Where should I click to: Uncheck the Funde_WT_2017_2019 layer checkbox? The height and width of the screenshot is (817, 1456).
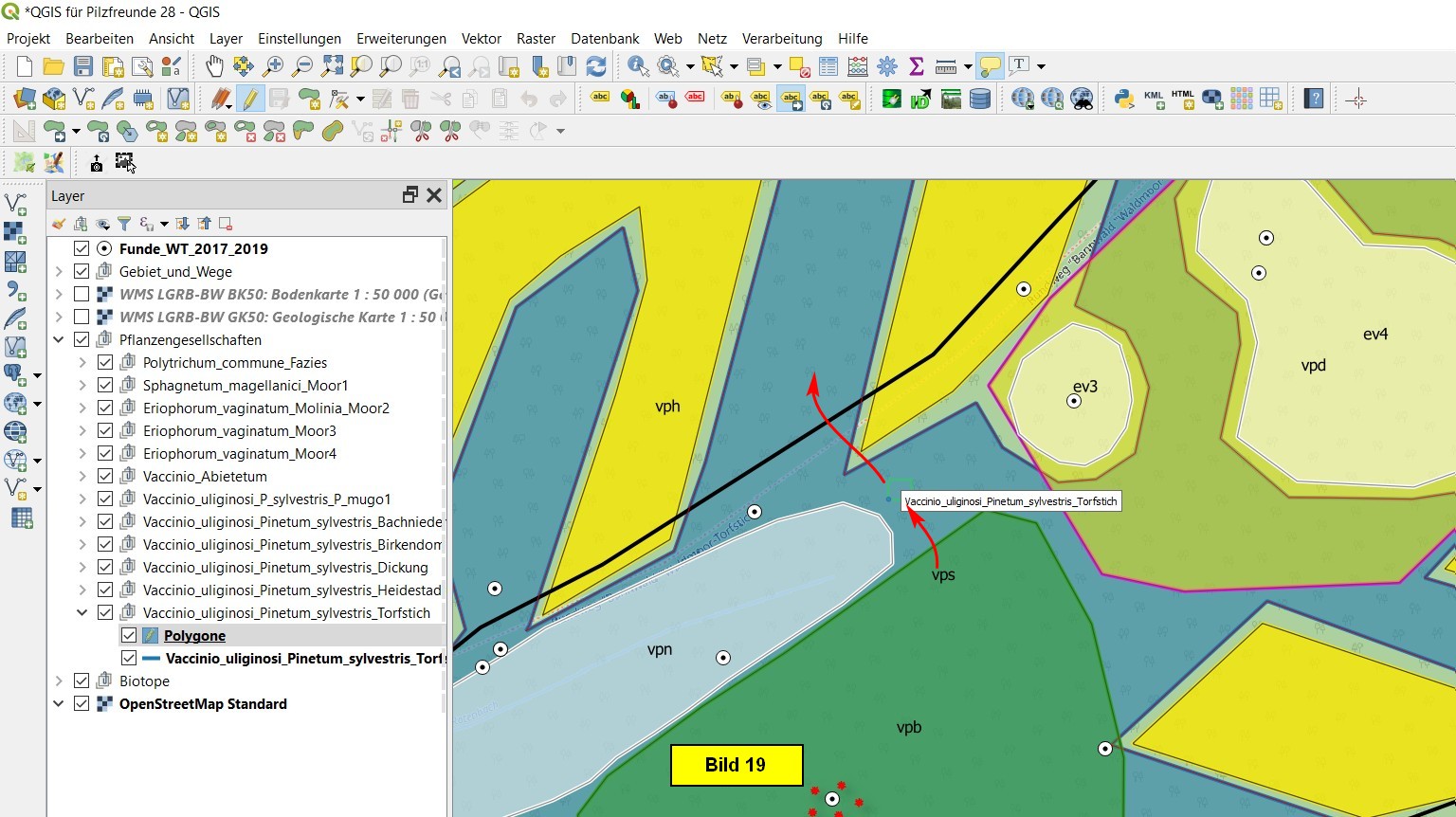[x=82, y=249]
